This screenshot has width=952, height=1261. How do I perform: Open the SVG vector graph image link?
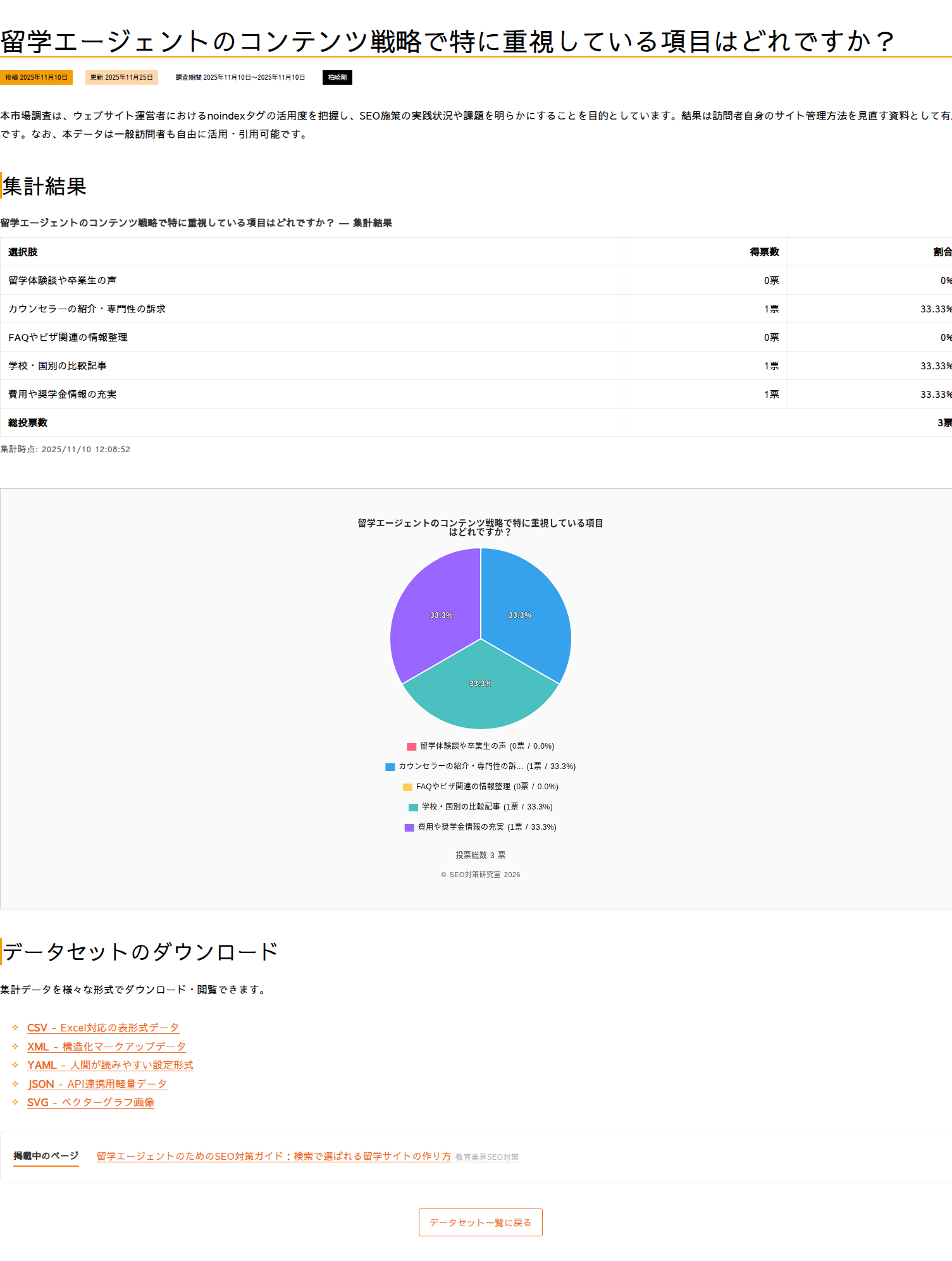(x=90, y=1102)
